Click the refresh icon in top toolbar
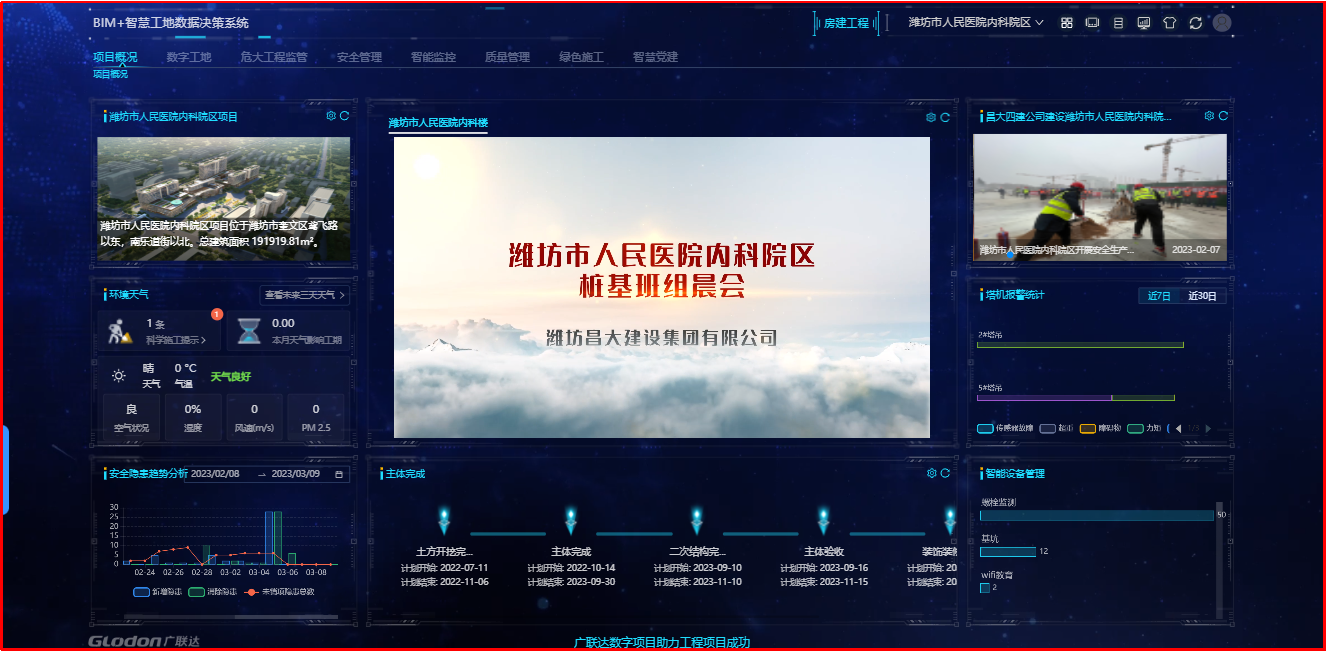1327x652 pixels. [x=1195, y=22]
